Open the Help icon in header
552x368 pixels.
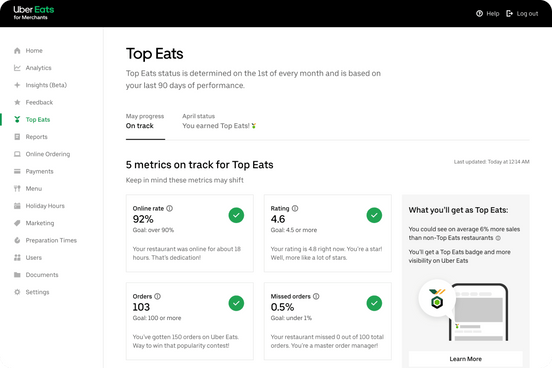tap(479, 14)
